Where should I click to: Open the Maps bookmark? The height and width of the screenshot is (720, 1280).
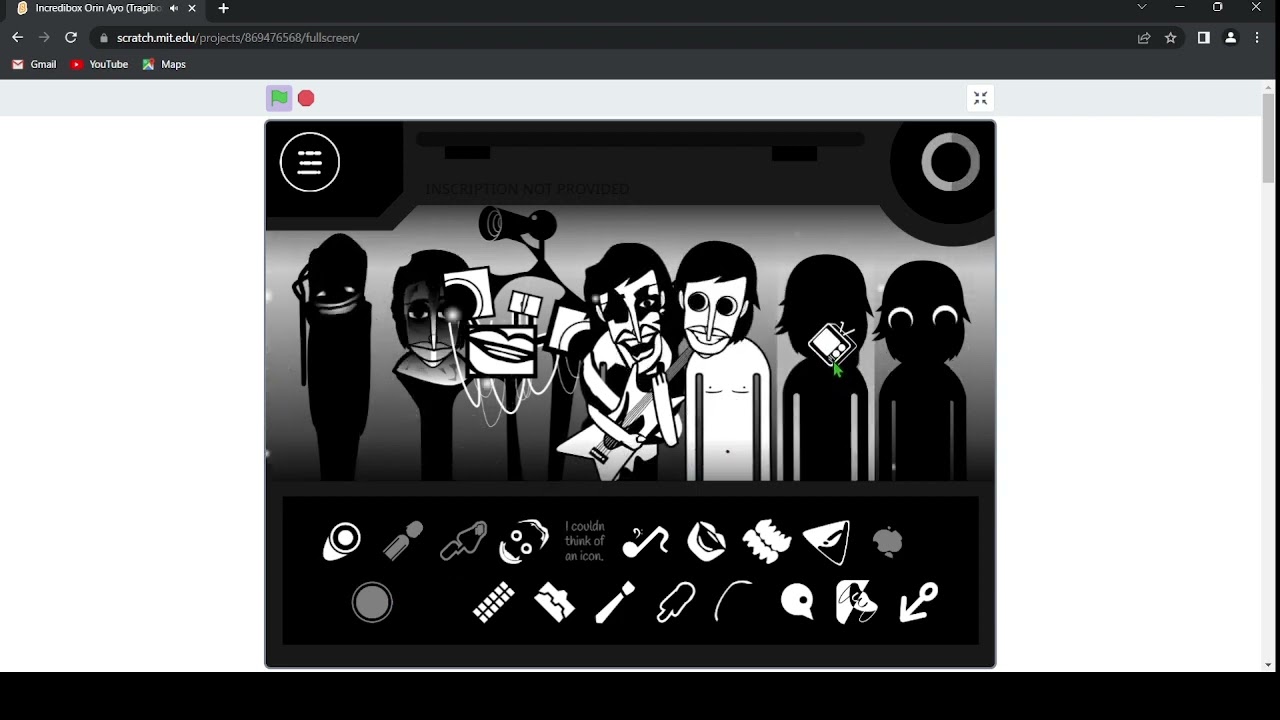(164, 64)
